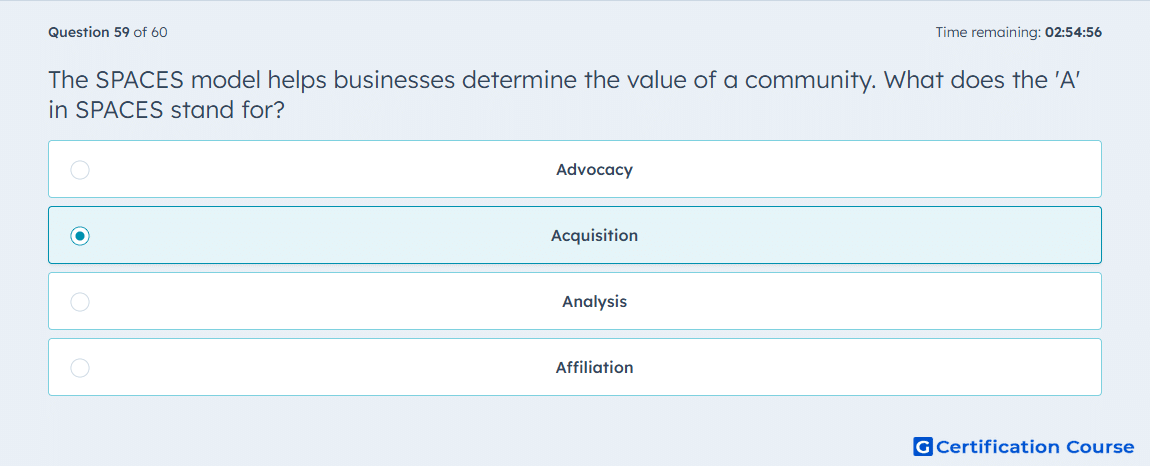Click the blue G logo icon

point(923,446)
